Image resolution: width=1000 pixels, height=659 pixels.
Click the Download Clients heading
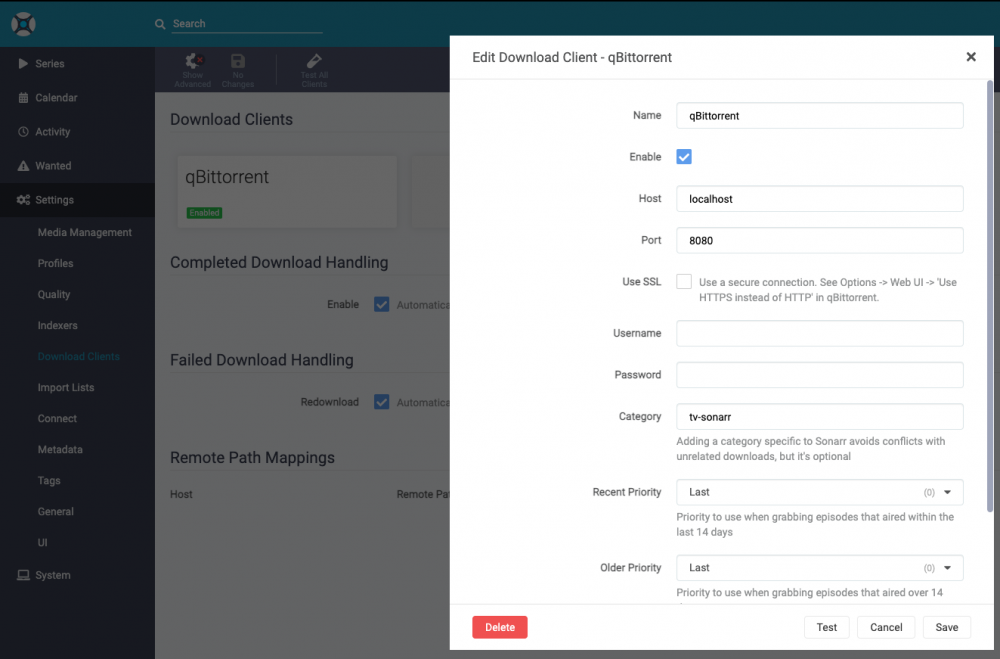pyautogui.click(x=231, y=119)
